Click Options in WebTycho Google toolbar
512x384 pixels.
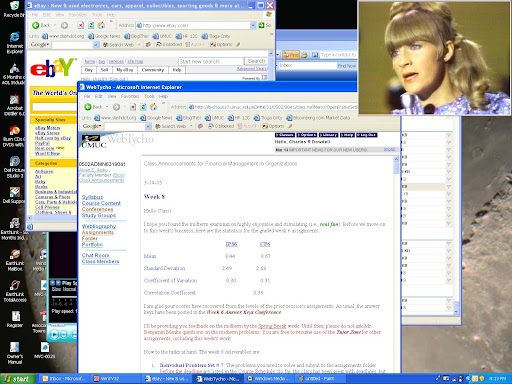click(x=273, y=126)
